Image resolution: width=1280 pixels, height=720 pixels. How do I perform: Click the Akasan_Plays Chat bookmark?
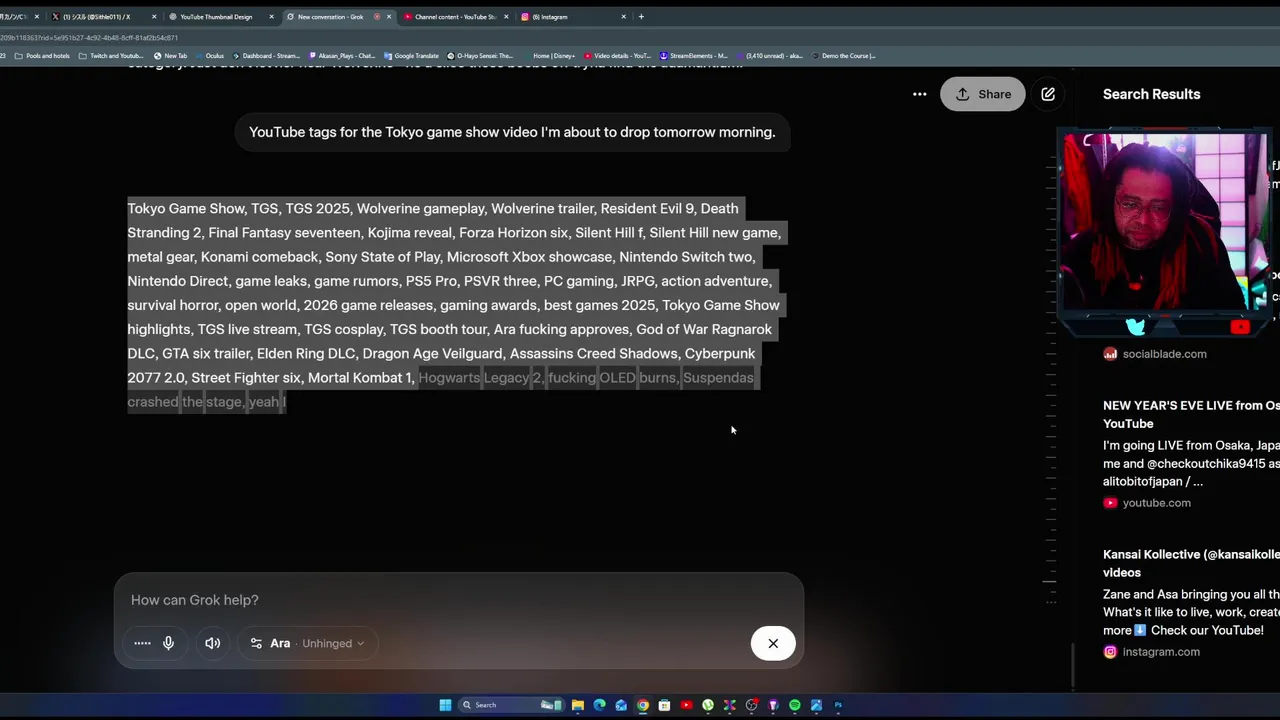coord(342,56)
